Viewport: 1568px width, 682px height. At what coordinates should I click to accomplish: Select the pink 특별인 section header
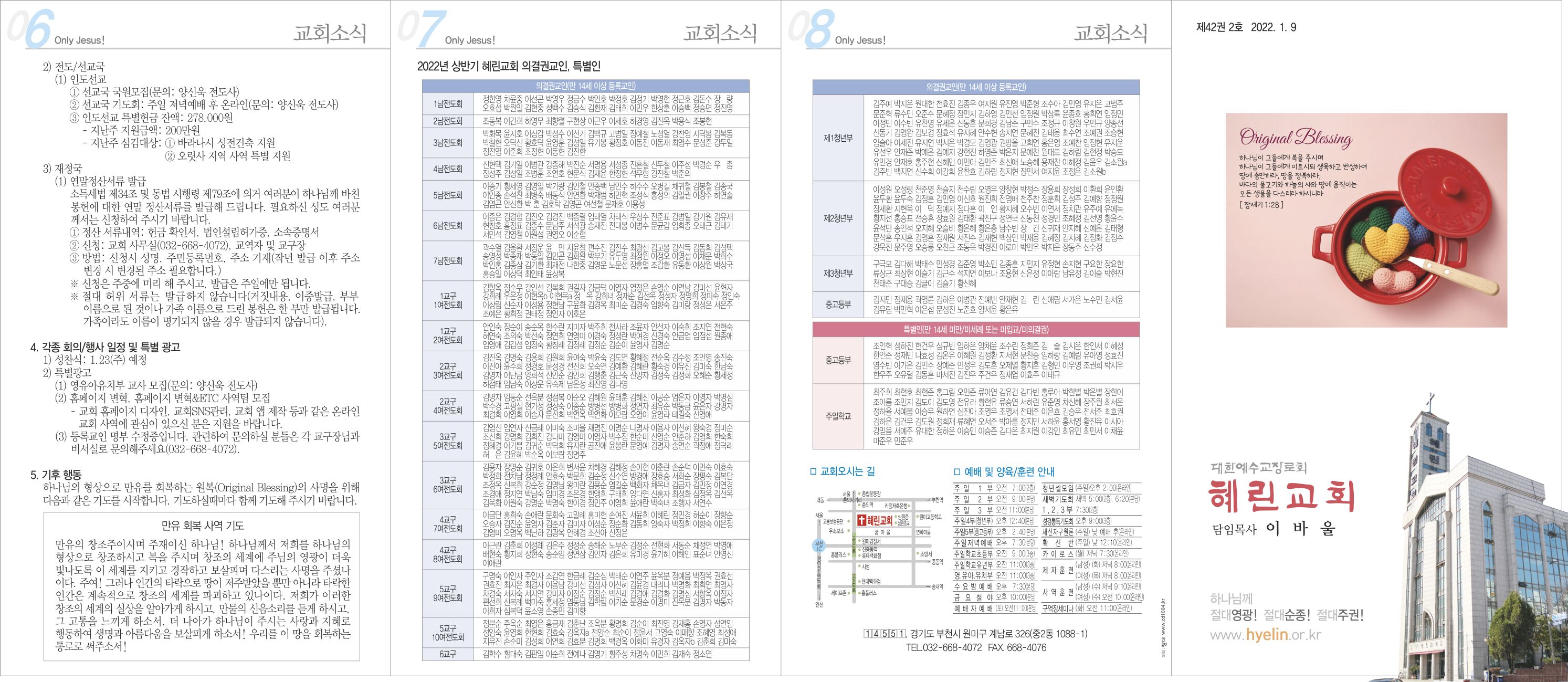(975, 329)
